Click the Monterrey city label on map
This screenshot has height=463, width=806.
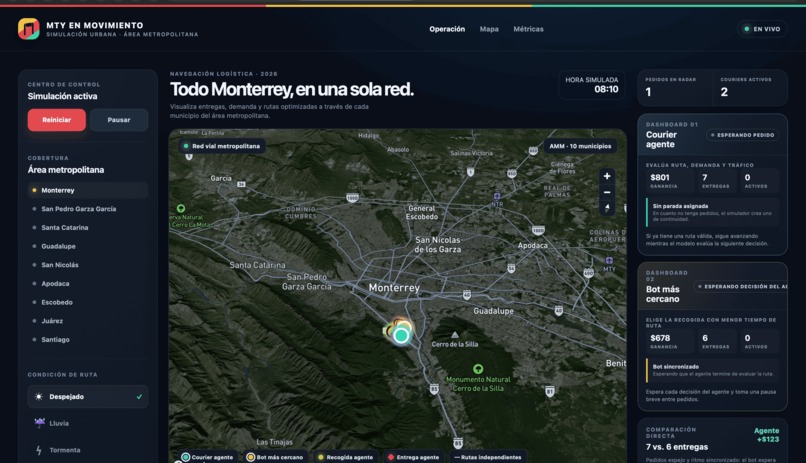[x=394, y=288]
